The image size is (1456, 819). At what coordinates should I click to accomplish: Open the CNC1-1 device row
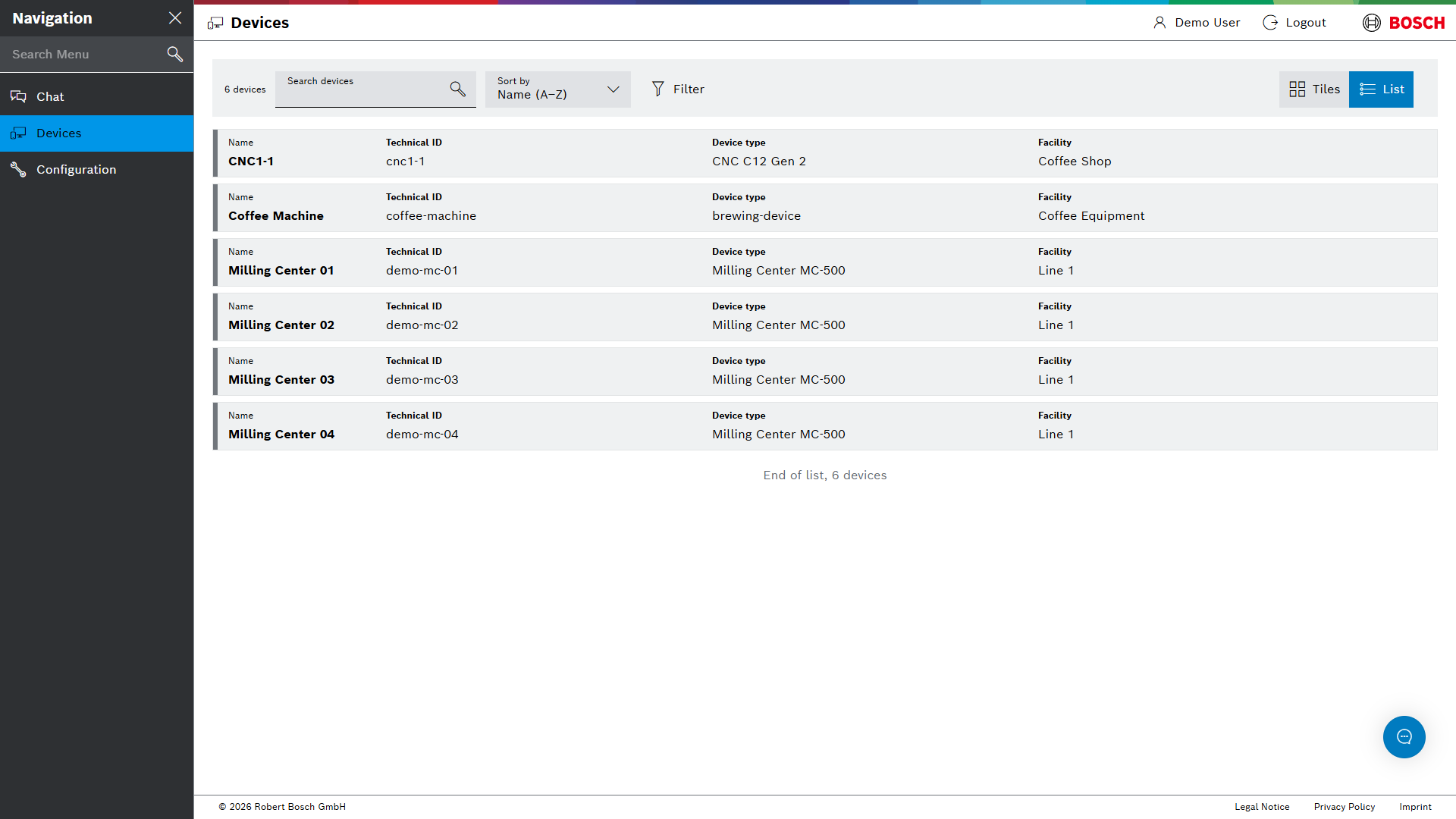pos(825,153)
